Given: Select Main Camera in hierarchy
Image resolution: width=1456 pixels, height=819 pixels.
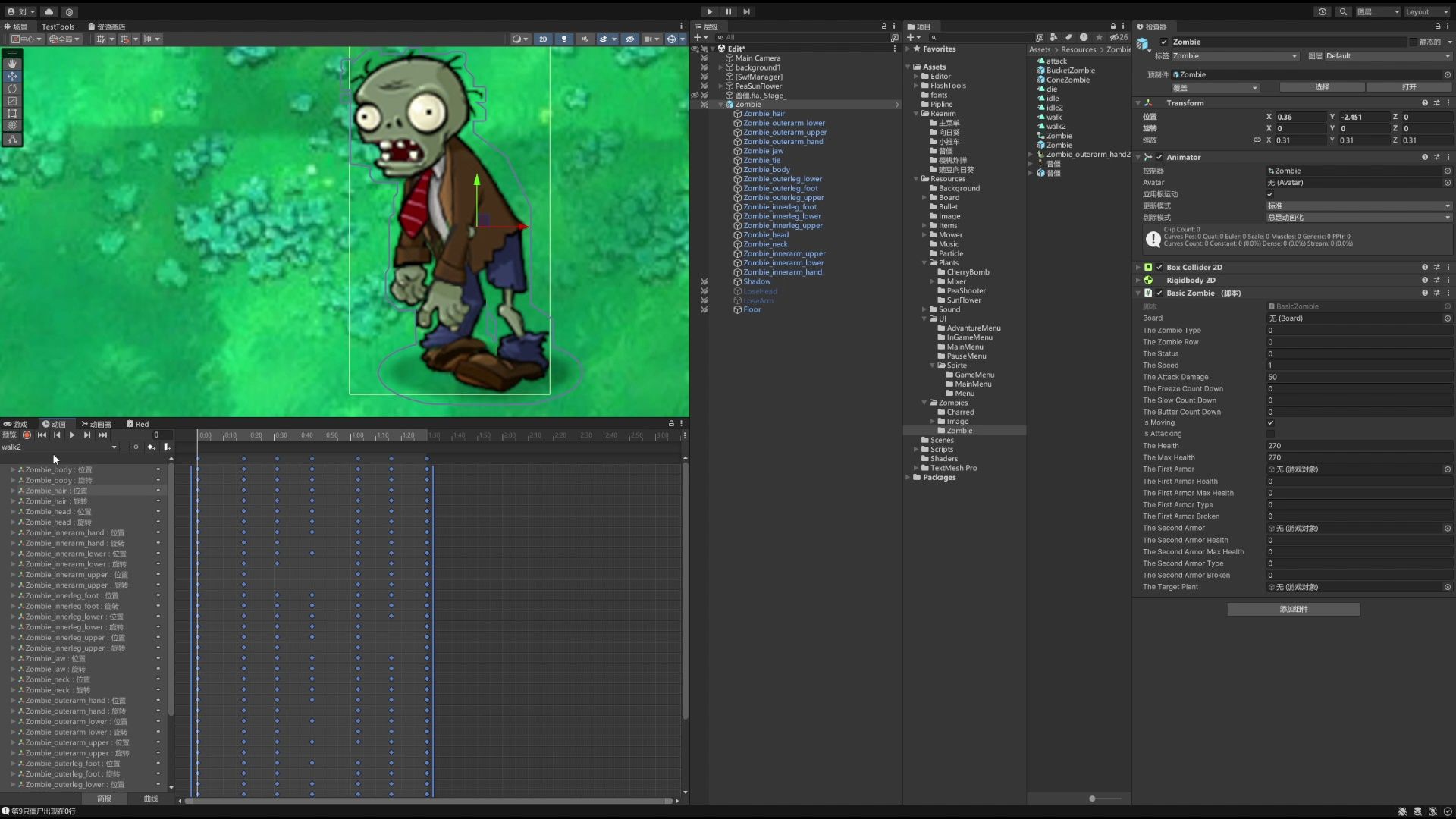Looking at the screenshot, I should click(758, 58).
